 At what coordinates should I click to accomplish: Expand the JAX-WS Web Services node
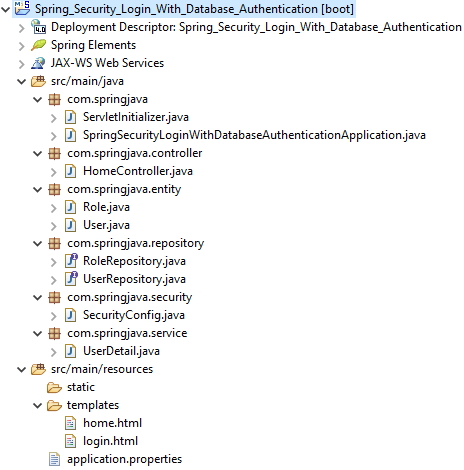22,64
